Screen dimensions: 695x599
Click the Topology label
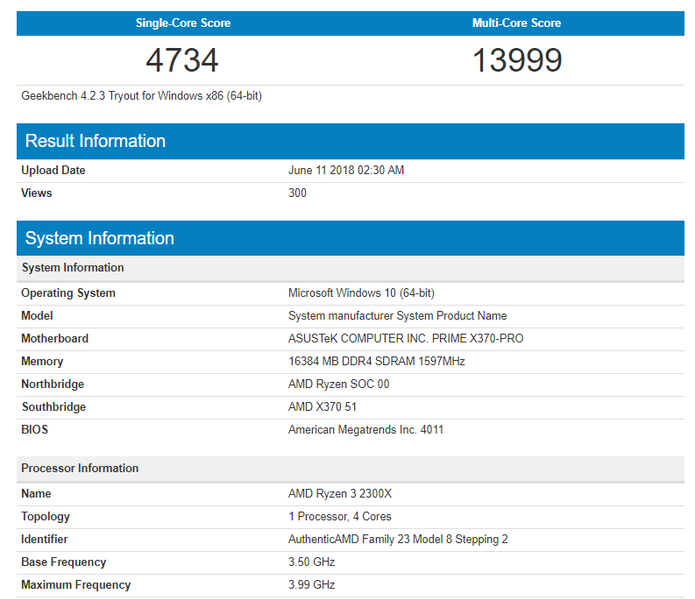pyautogui.click(x=46, y=517)
